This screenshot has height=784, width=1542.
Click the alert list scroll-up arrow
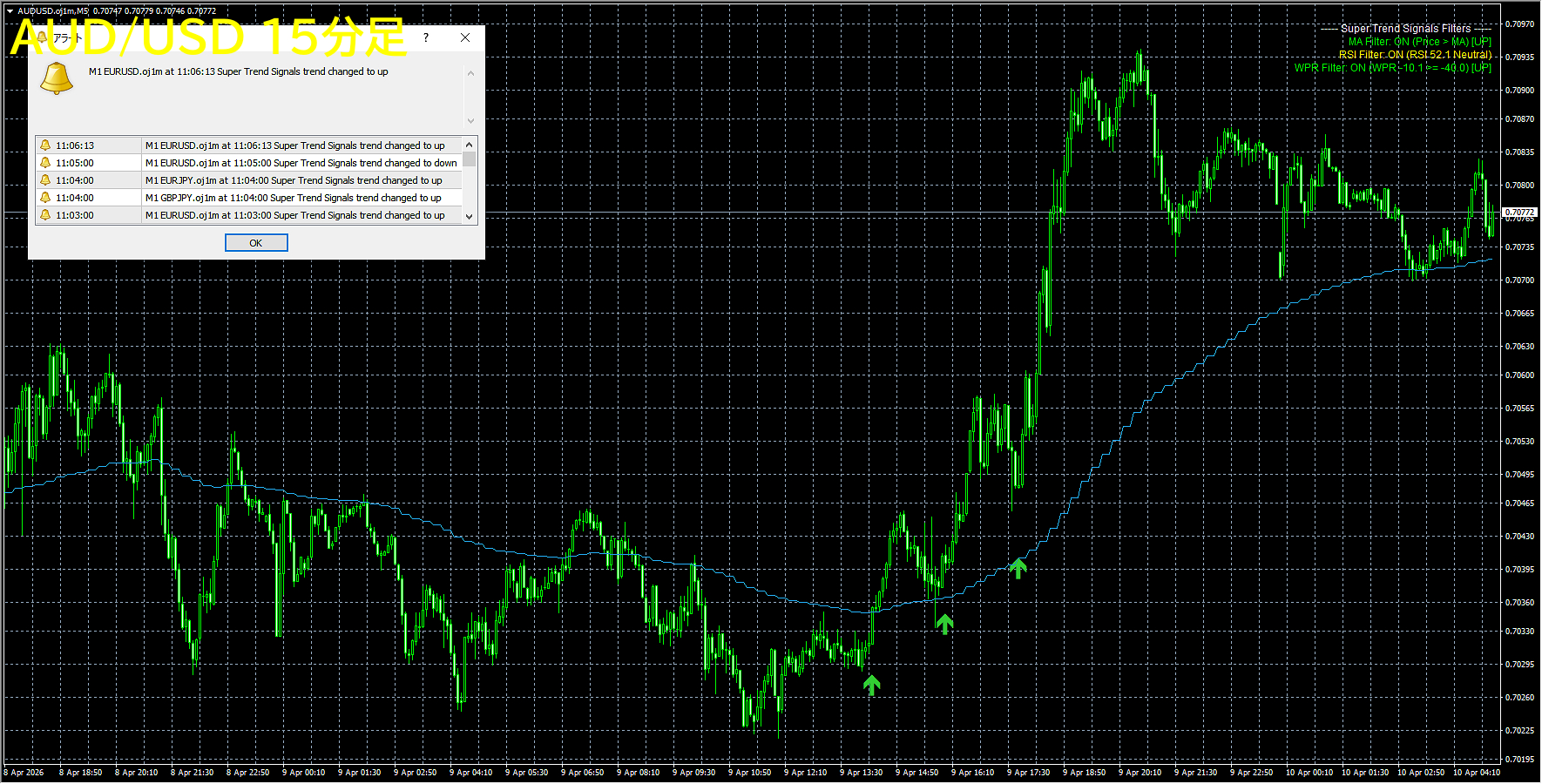(470, 145)
